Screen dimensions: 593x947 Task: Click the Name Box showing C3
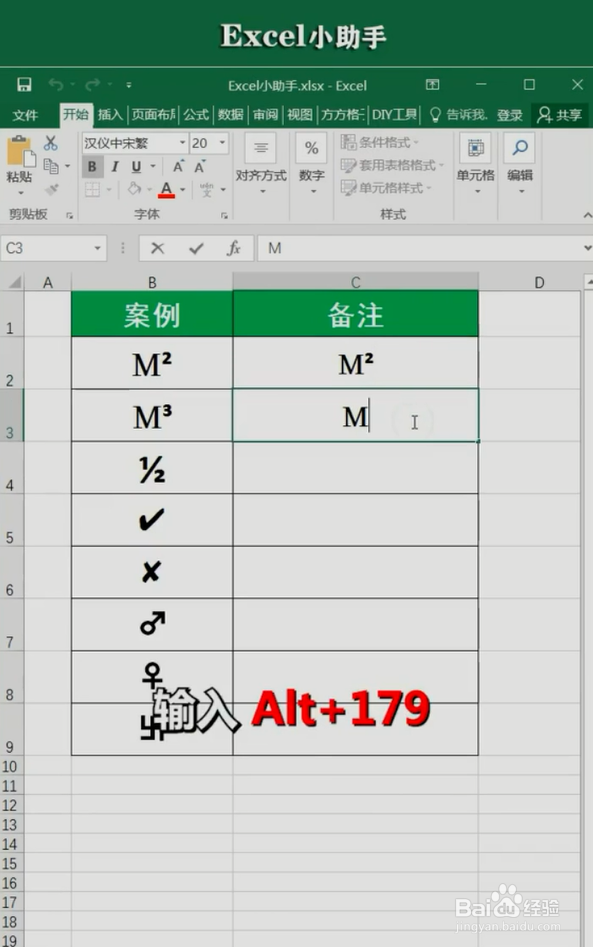click(54, 248)
